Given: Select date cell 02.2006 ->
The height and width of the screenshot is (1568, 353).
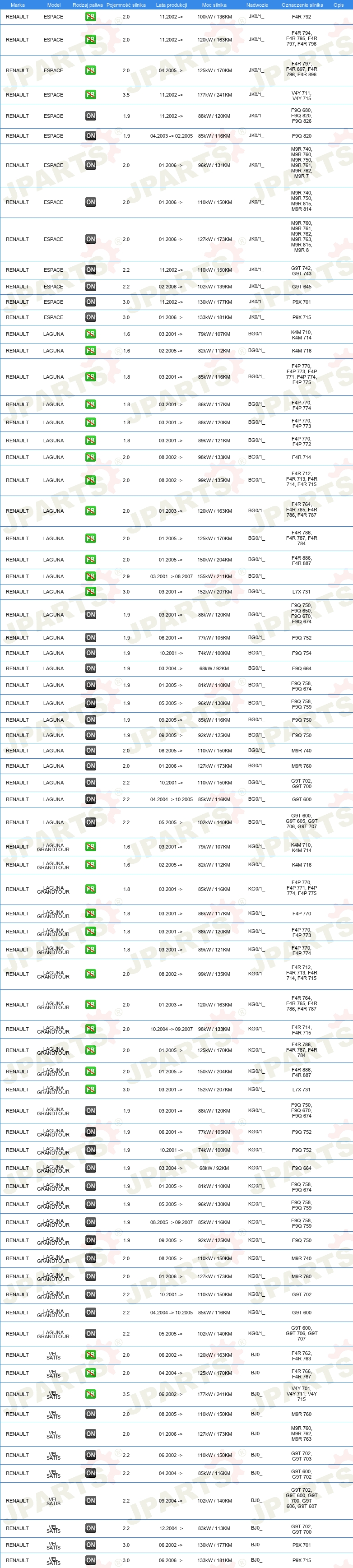Looking at the screenshot, I should (x=171, y=287).
